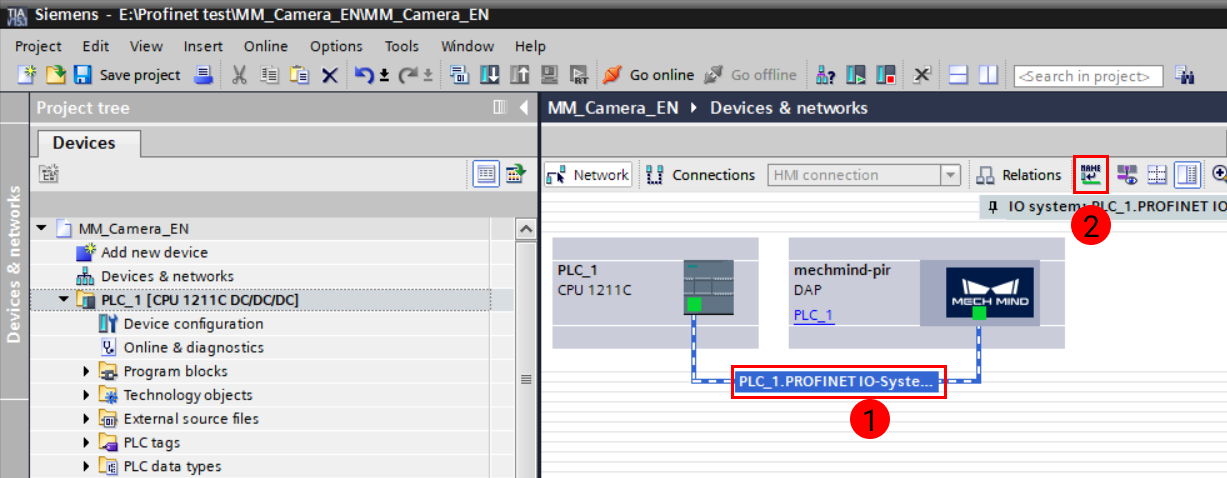
Task: Toggle the Connections mode button
Action: [x=701, y=175]
